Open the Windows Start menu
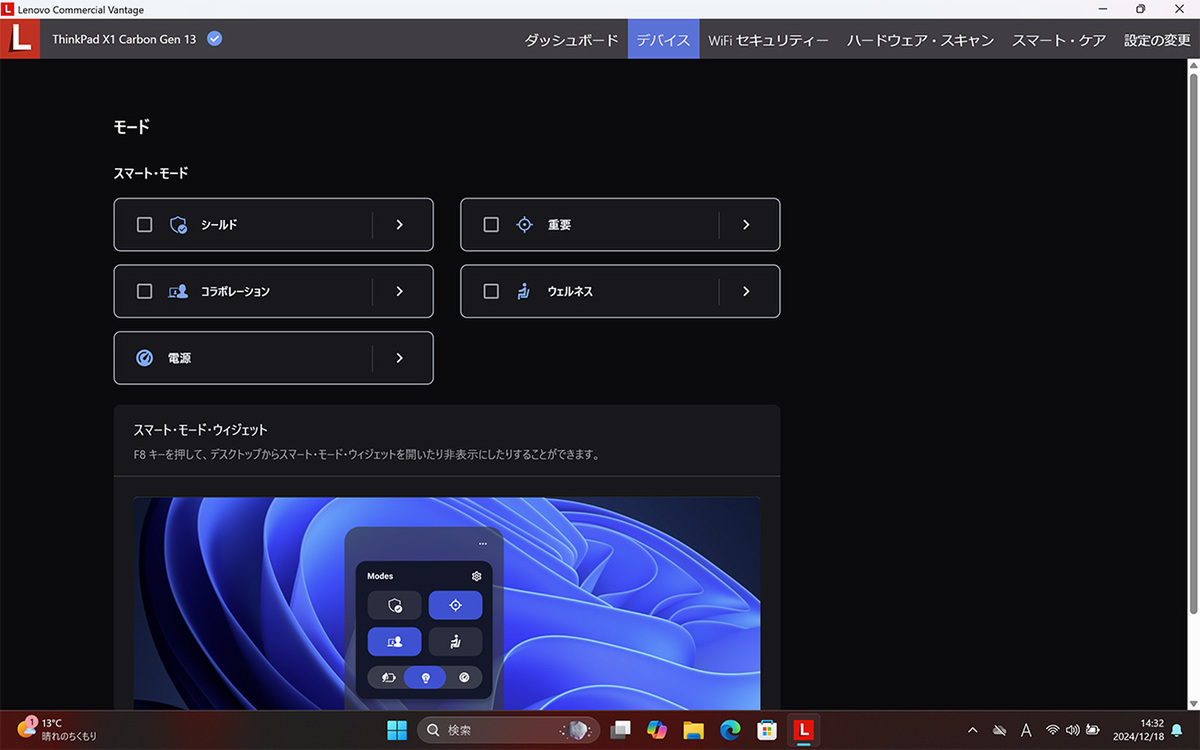The height and width of the screenshot is (750, 1200). (x=397, y=730)
